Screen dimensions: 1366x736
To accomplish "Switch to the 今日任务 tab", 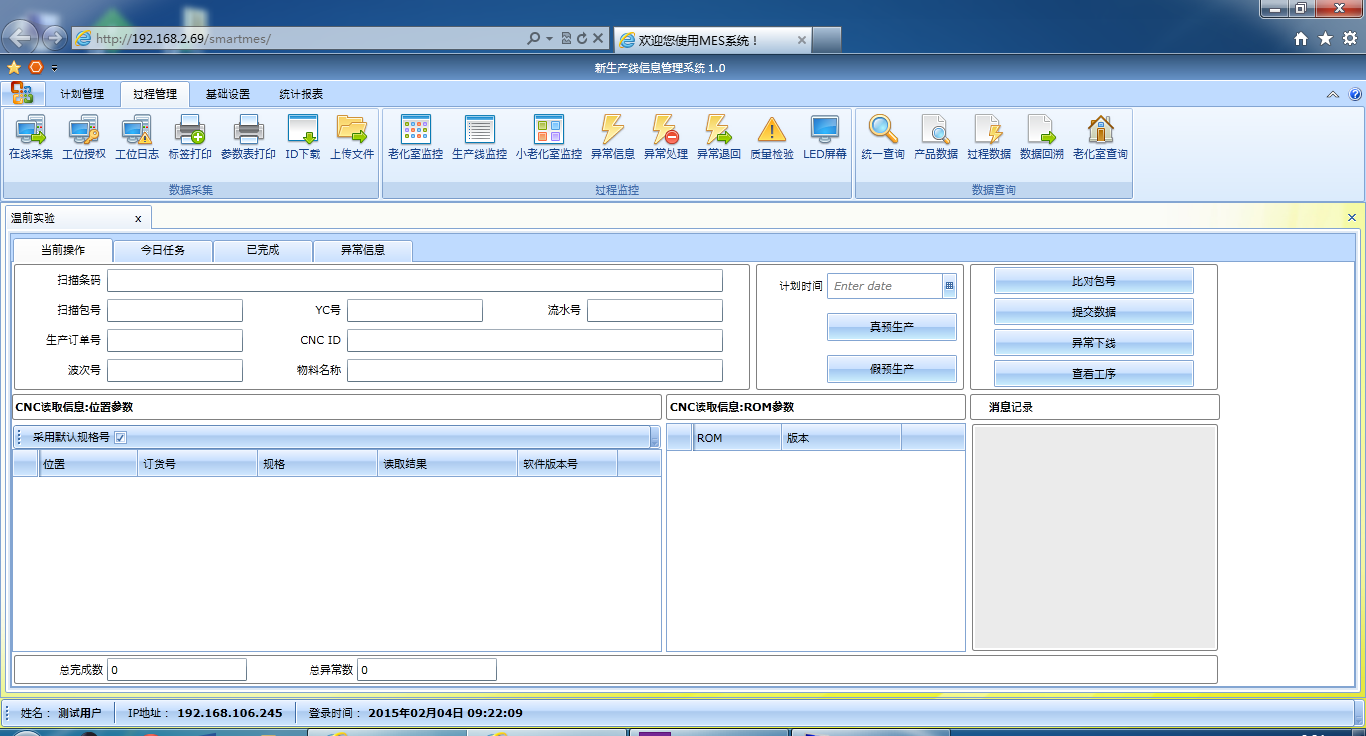I will 162,250.
